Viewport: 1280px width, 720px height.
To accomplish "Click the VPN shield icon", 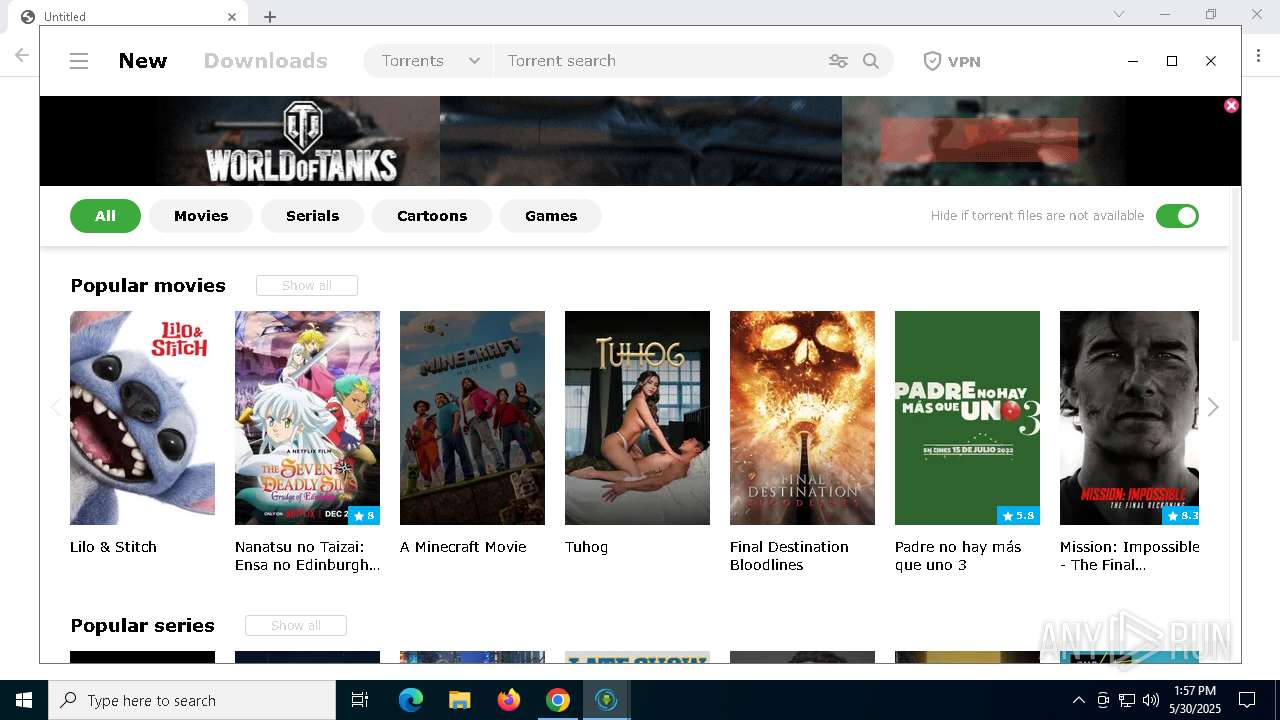I will point(932,61).
